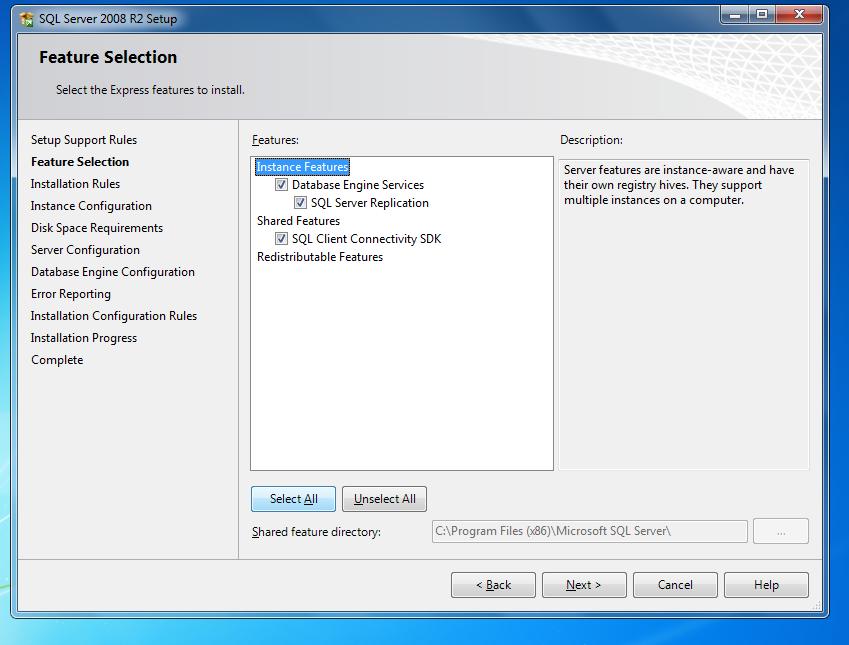The image size is (849, 645).
Task: Minimize the setup window
Action: point(735,15)
